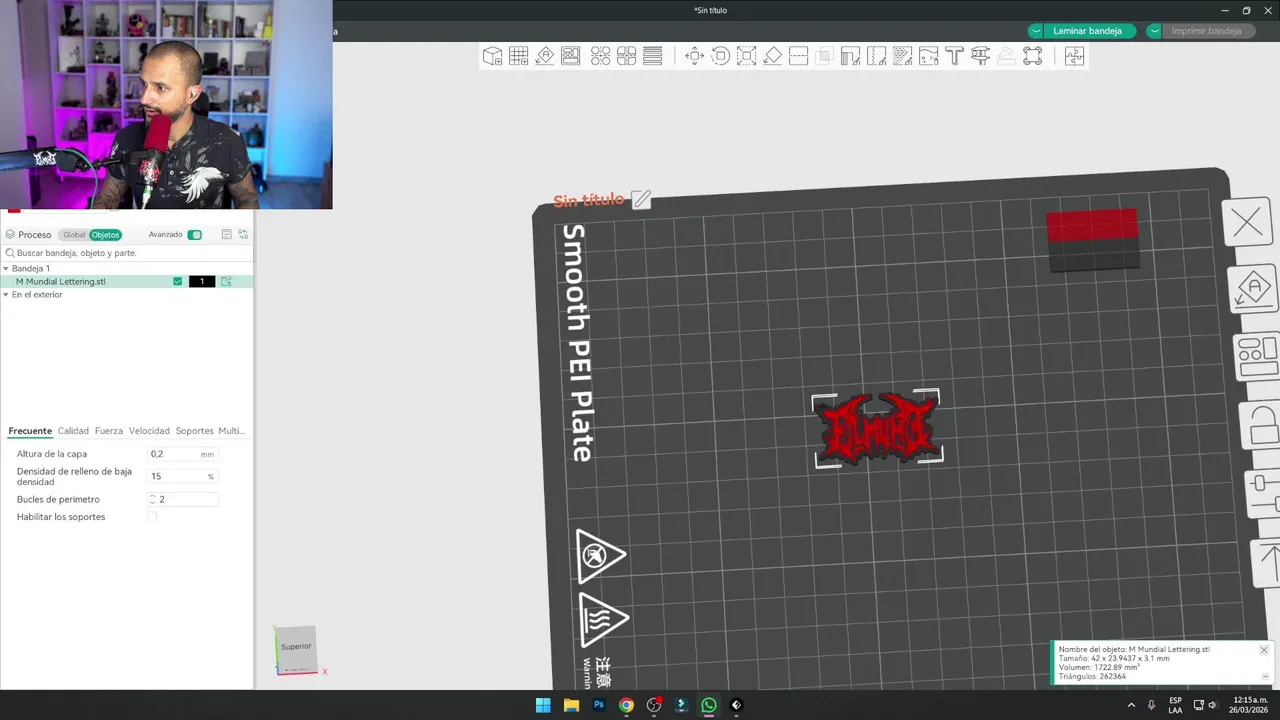The width and height of the screenshot is (1280, 720).
Task: Click the Split to objects icon
Action: pyautogui.click(x=601, y=56)
